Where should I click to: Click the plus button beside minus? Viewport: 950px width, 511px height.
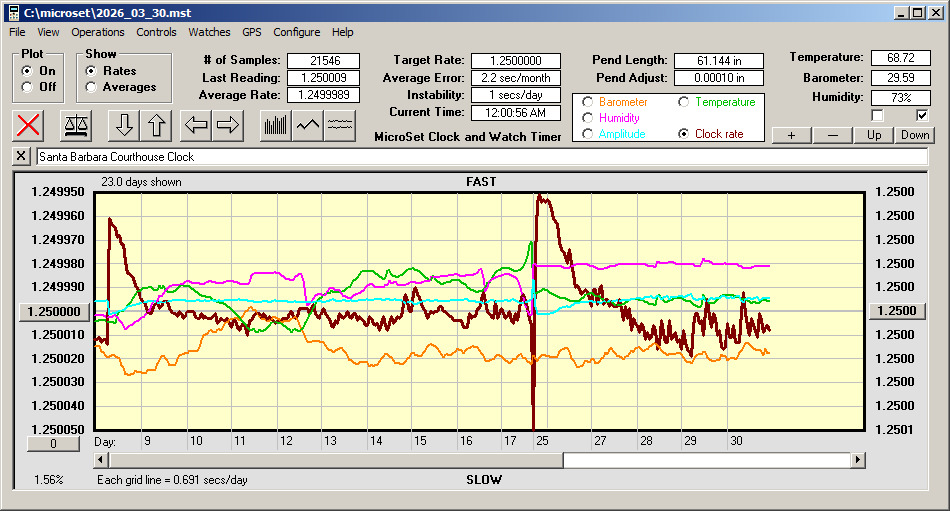coord(791,135)
